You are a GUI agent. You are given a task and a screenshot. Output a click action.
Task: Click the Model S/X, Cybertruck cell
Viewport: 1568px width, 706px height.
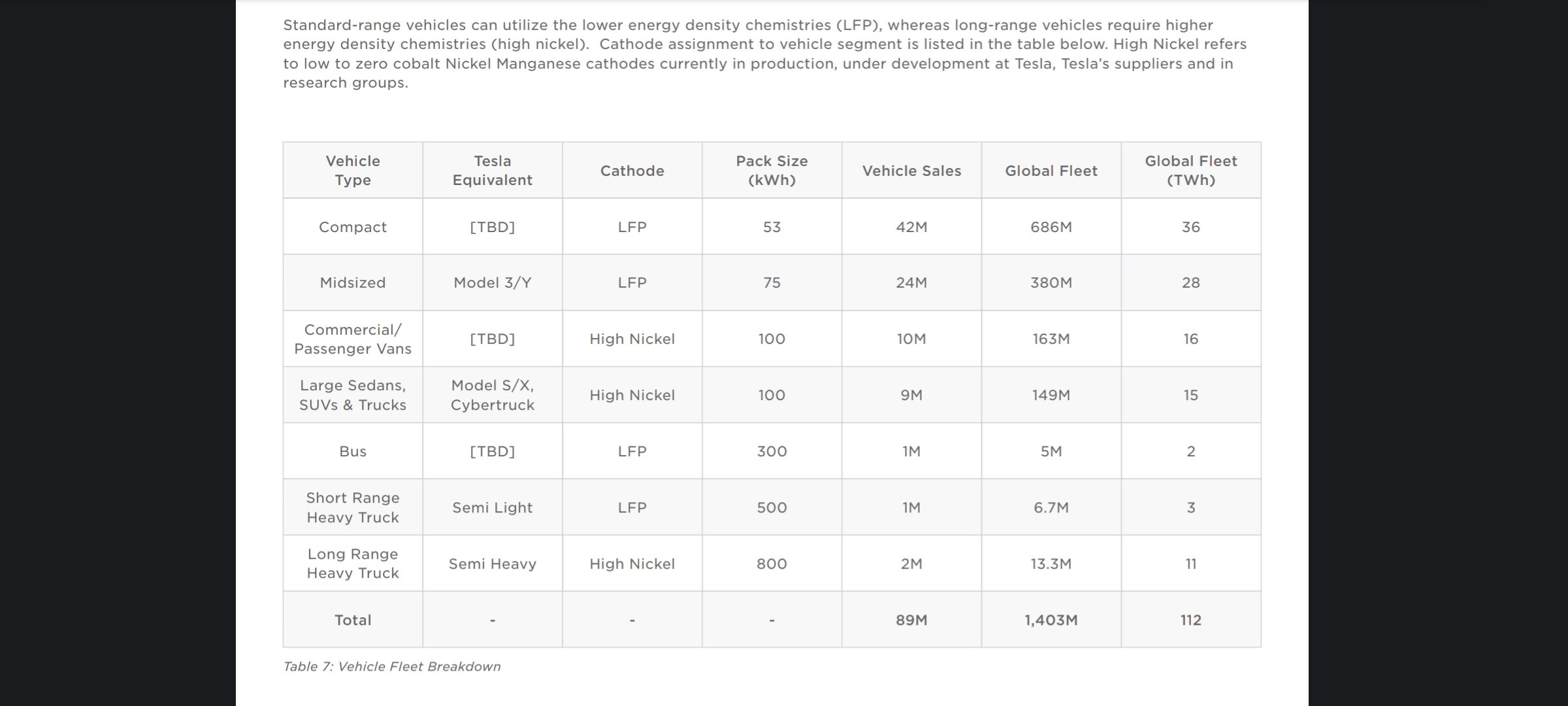pos(492,395)
